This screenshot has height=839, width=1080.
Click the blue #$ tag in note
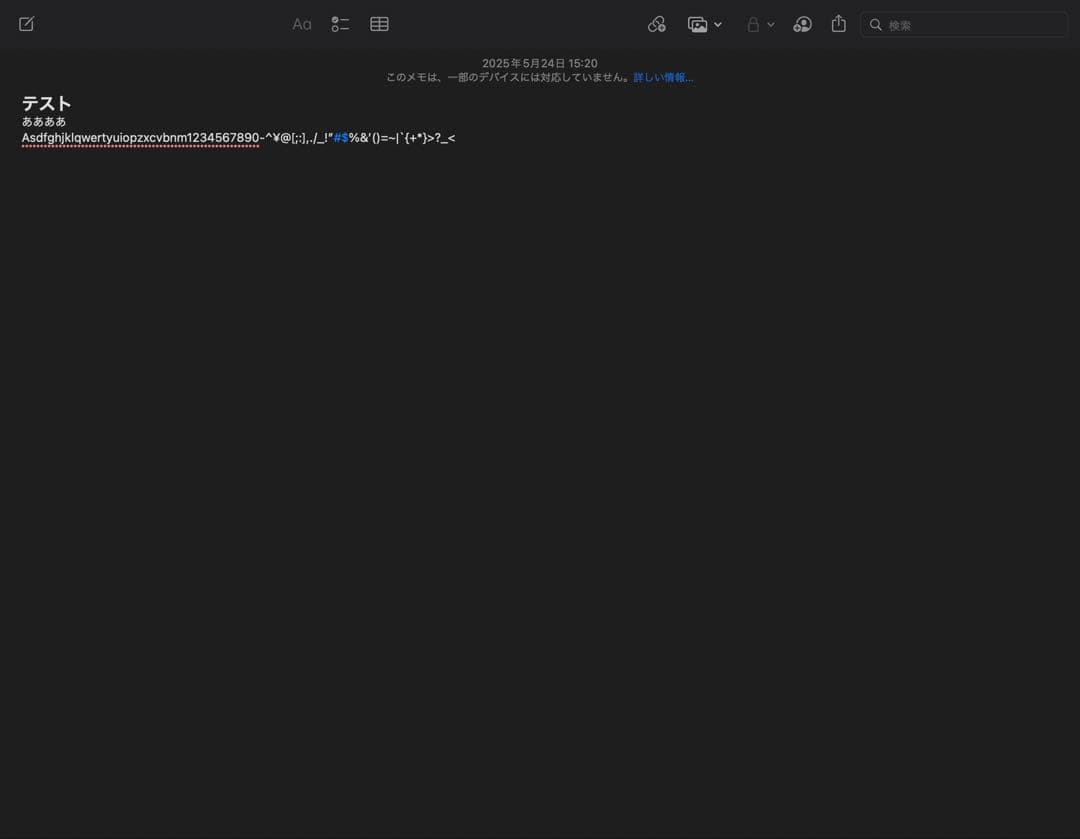(x=341, y=138)
